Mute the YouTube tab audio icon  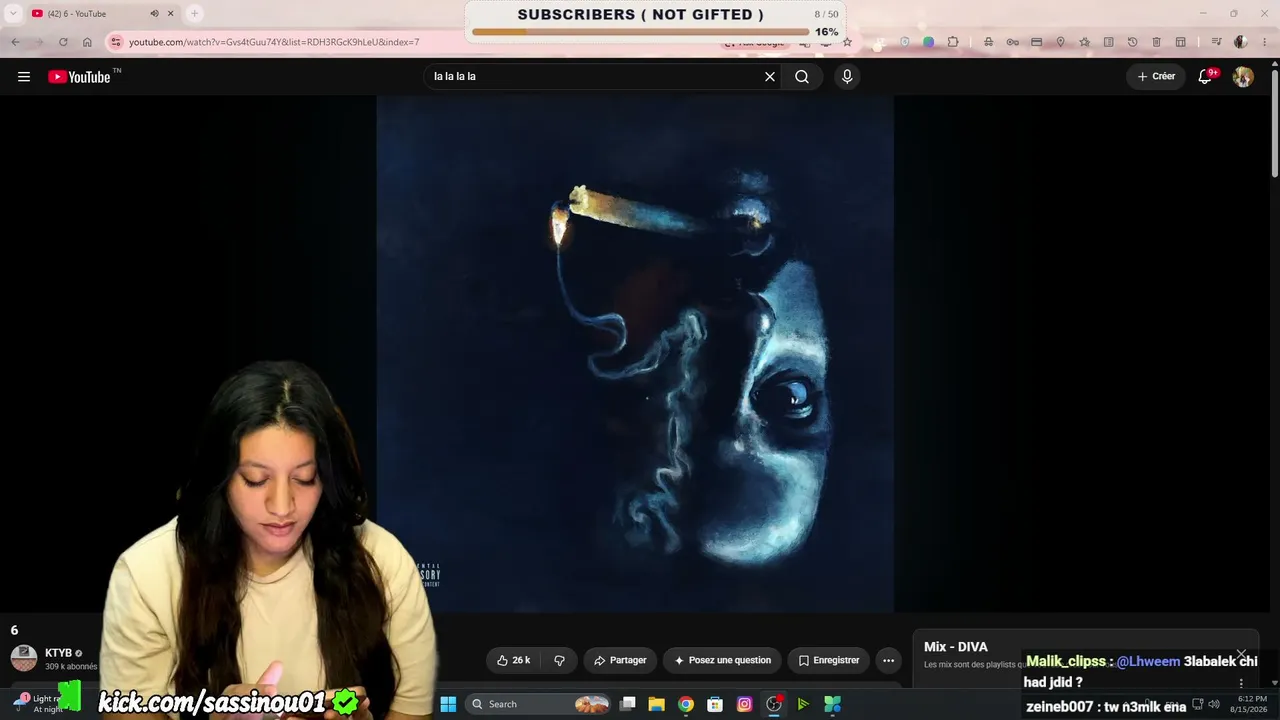[x=154, y=14]
